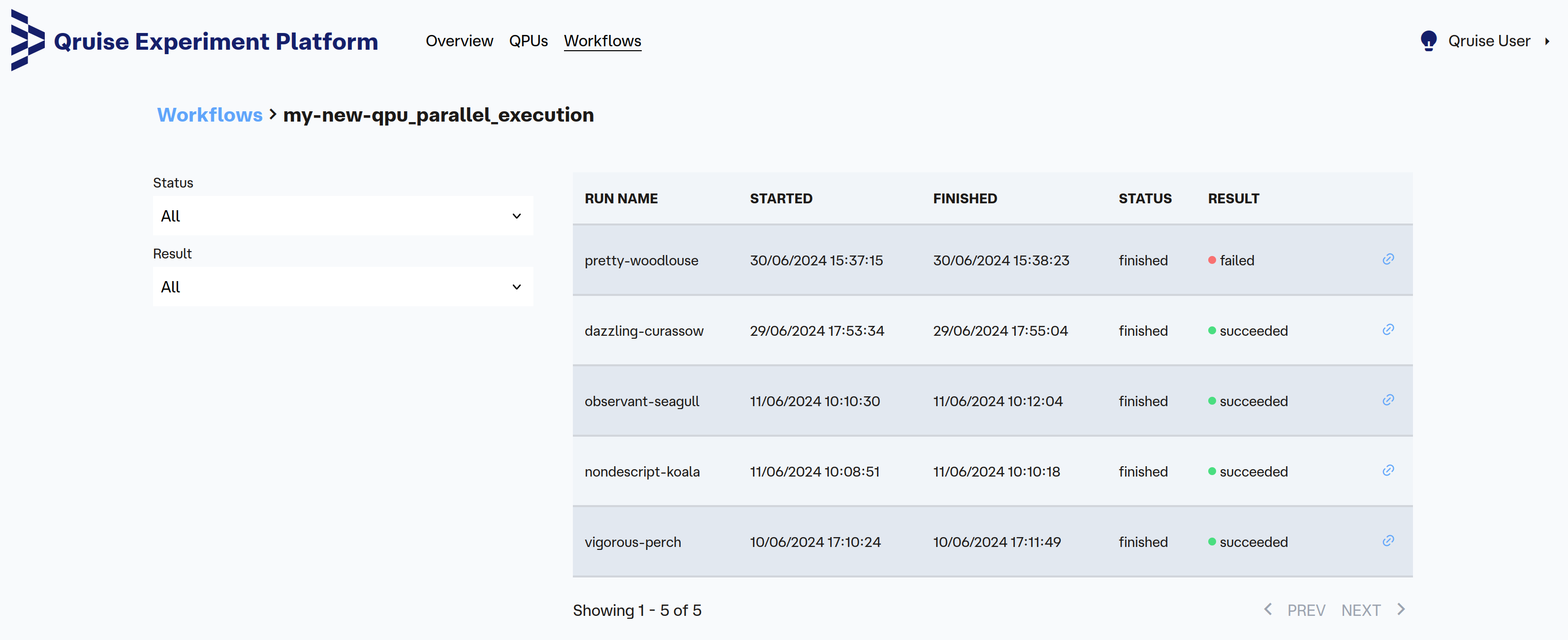This screenshot has height=640, width=1568.
Task: Click finish time 11/06/2024 10:10:18
Action: tap(997, 471)
